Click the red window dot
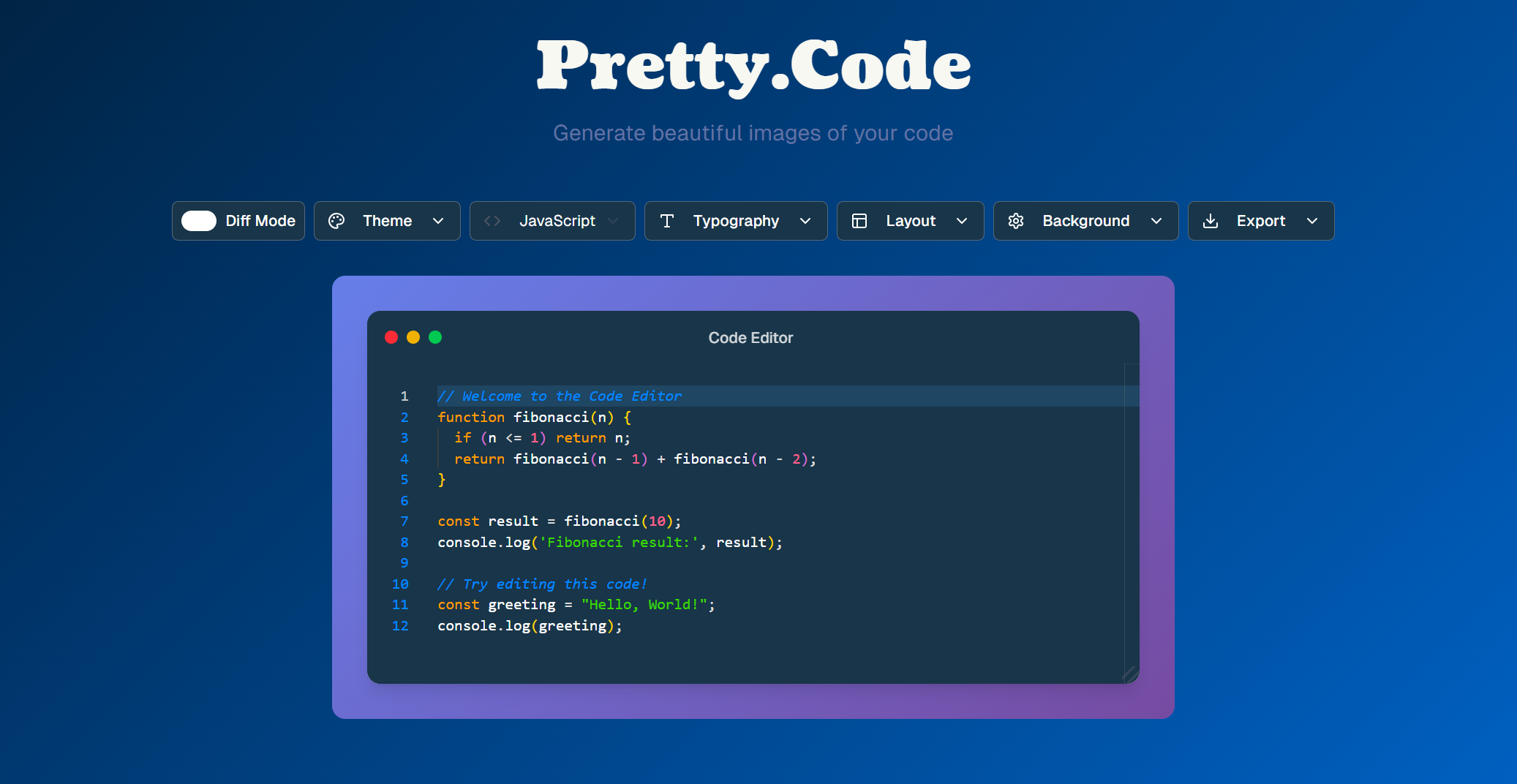1517x784 pixels. click(x=391, y=337)
